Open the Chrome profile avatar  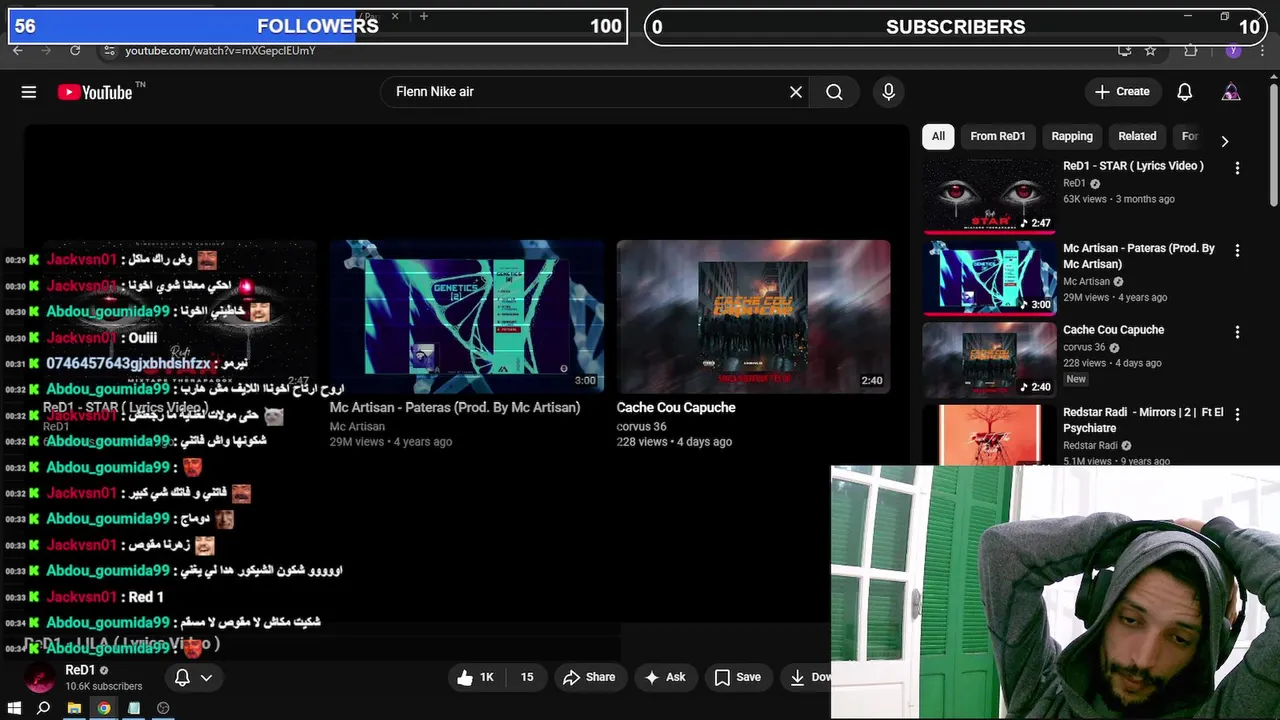pos(1234,50)
